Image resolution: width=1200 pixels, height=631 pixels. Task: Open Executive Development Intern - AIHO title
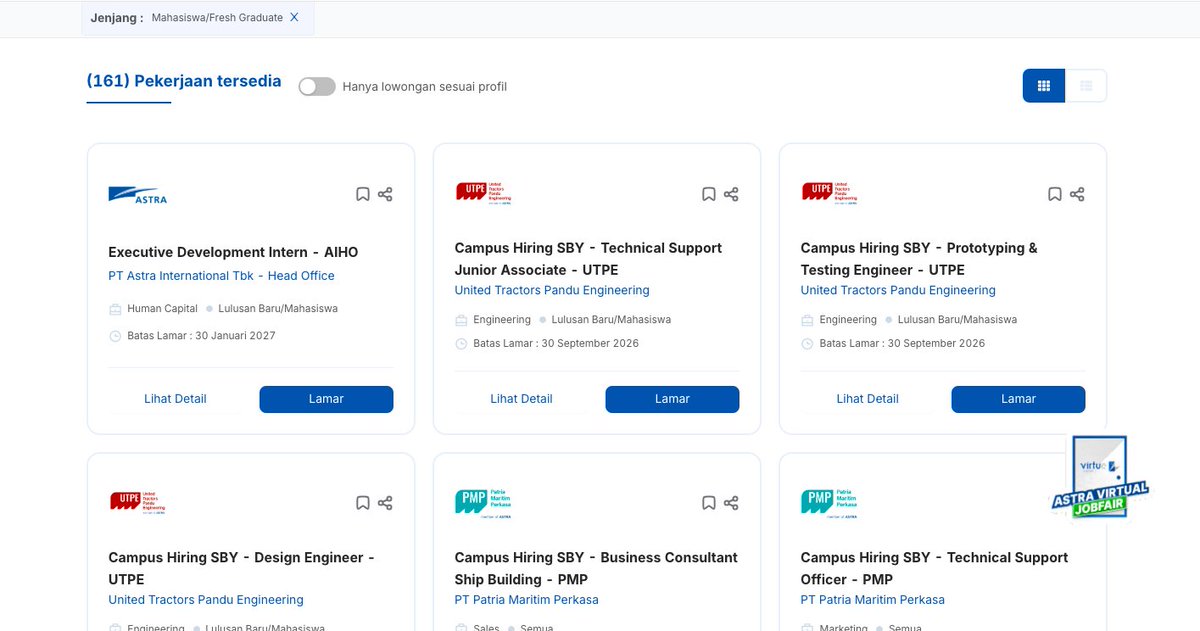click(x=233, y=253)
